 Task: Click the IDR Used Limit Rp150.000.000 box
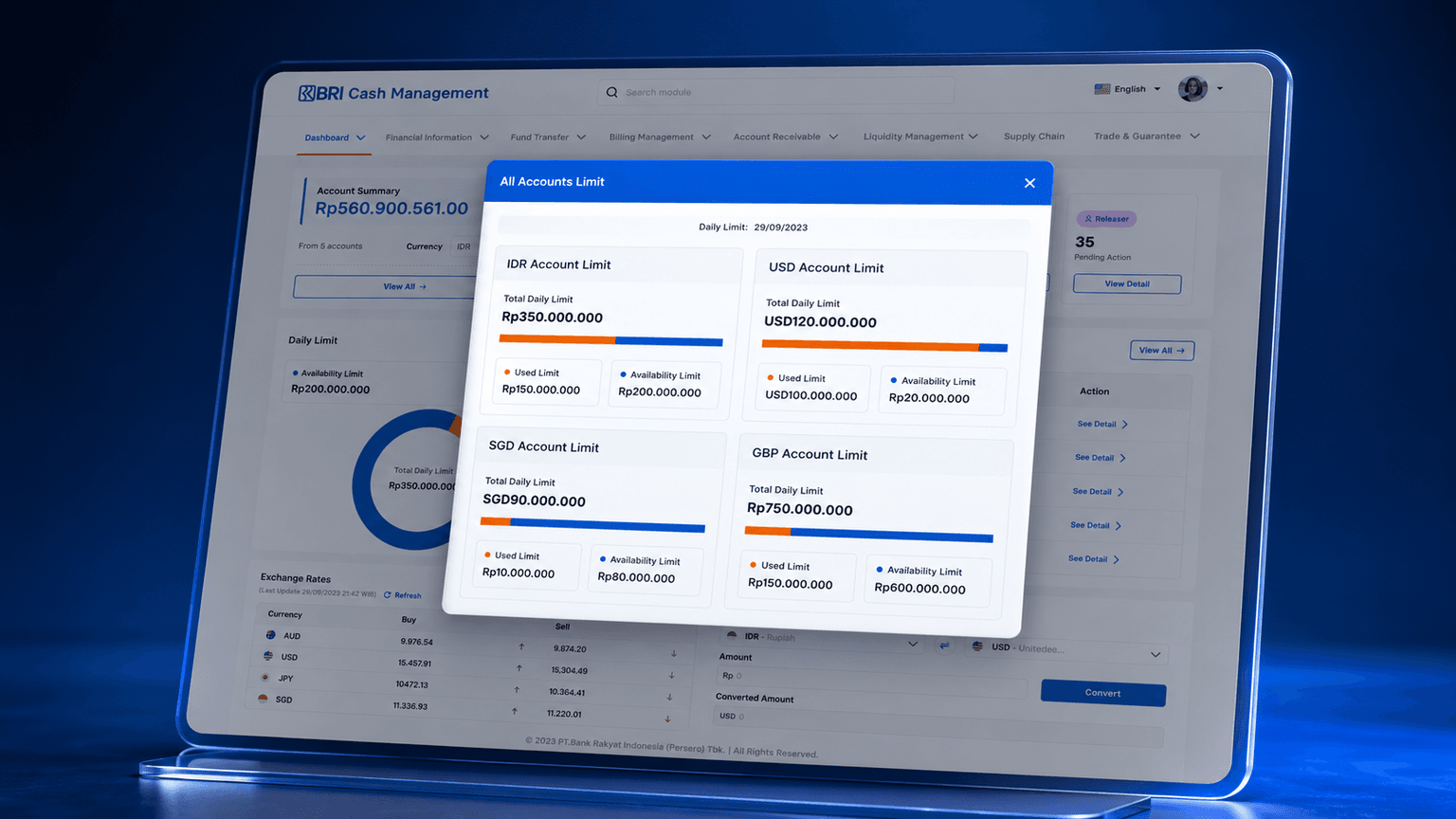coord(548,382)
